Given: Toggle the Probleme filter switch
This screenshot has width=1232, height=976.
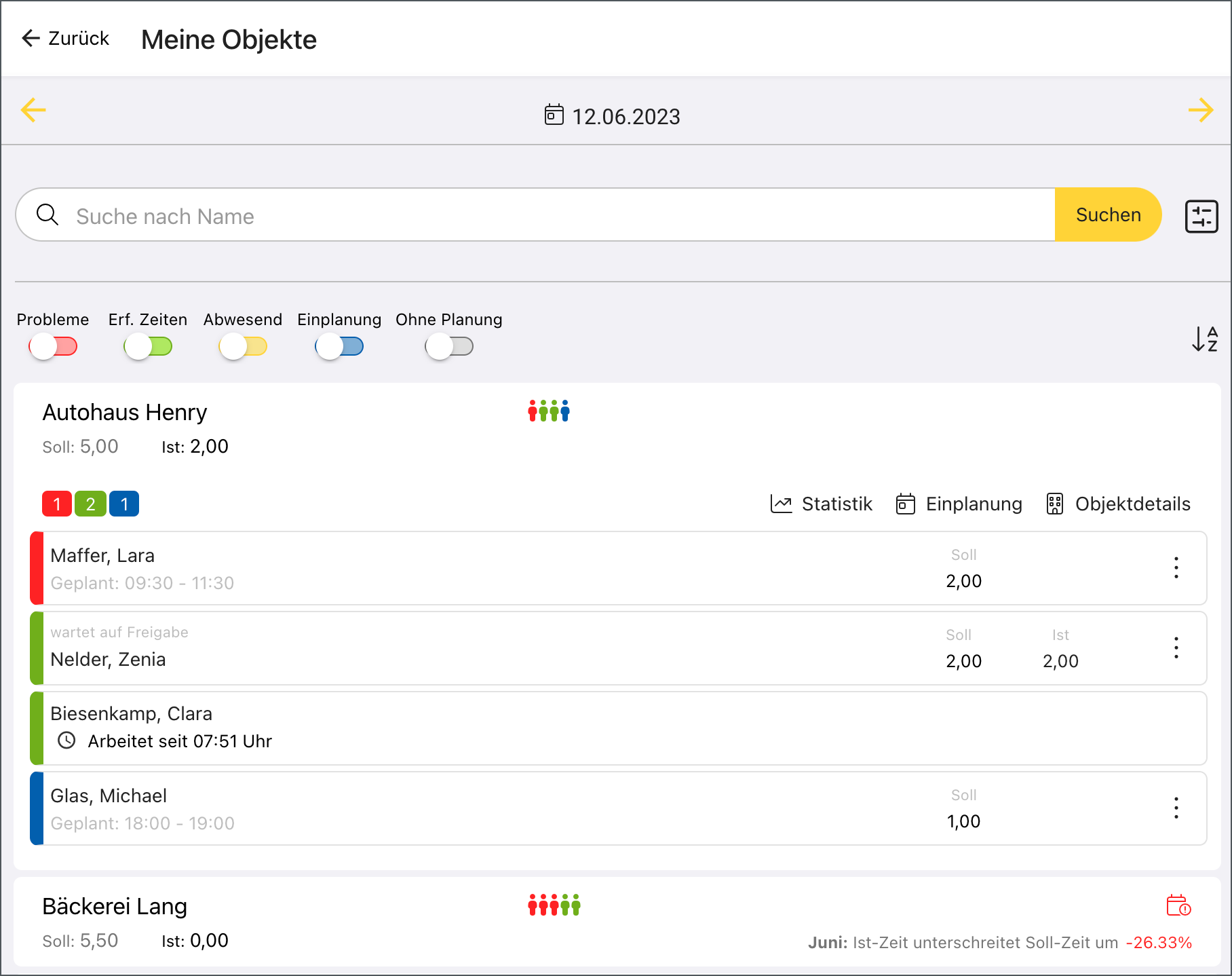Looking at the screenshot, I should point(53,347).
